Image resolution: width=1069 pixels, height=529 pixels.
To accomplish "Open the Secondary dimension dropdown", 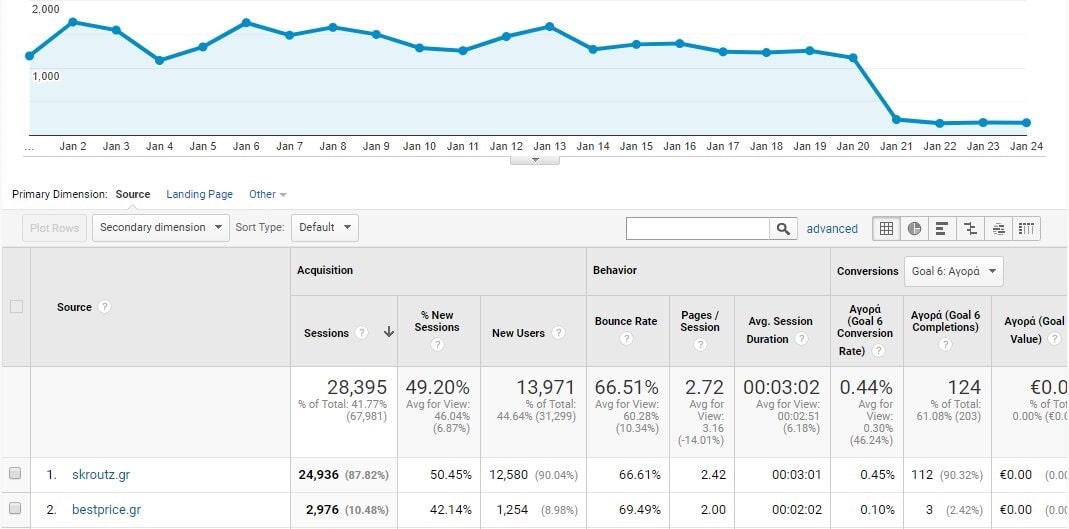I will tap(161, 227).
